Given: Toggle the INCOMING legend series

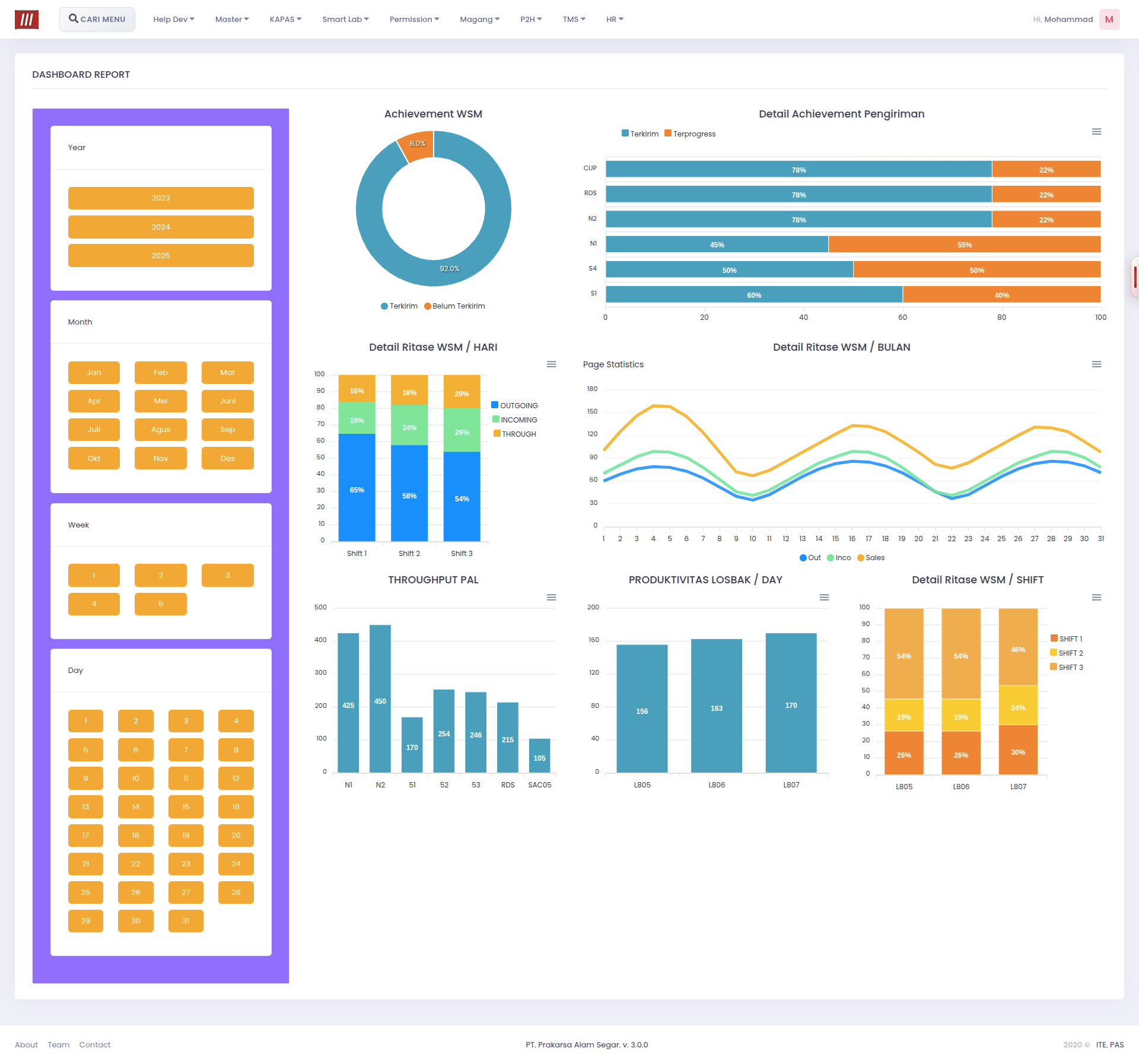Looking at the screenshot, I should [514, 420].
